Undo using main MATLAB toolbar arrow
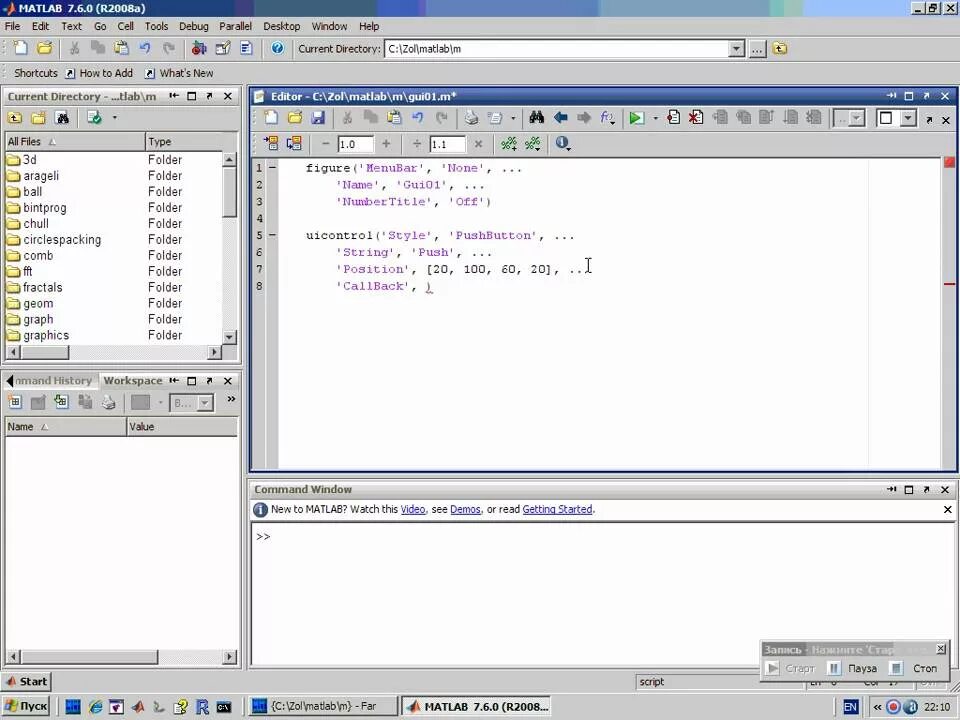The image size is (960, 720). (145, 48)
